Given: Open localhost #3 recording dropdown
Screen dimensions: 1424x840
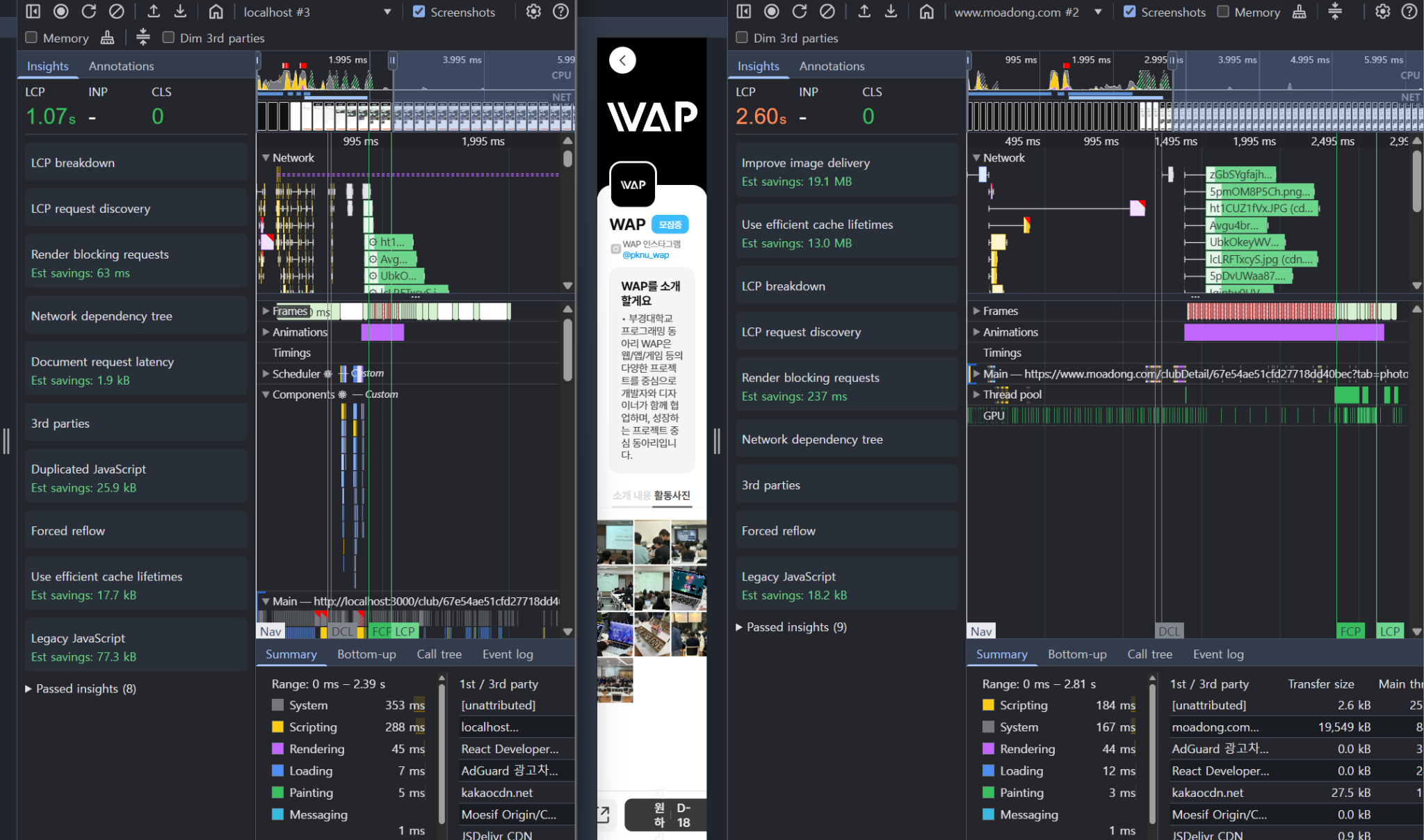Looking at the screenshot, I should pos(387,12).
